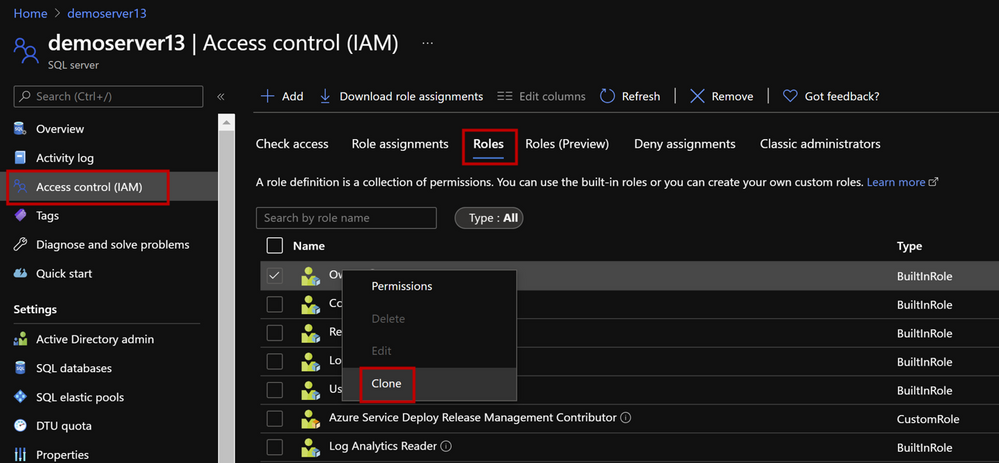The width and height of the screenshot is (999, 463).
Task: Uncheck the checked first role row checkbox
Action: 275,276
